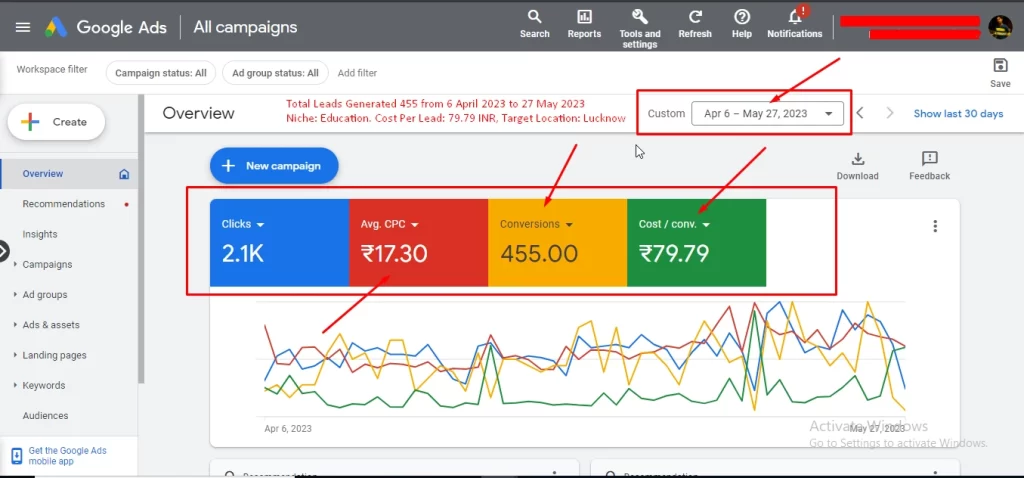
Task: Click the Apr 6, 2023 chart axis label
Action: (288, 428)
